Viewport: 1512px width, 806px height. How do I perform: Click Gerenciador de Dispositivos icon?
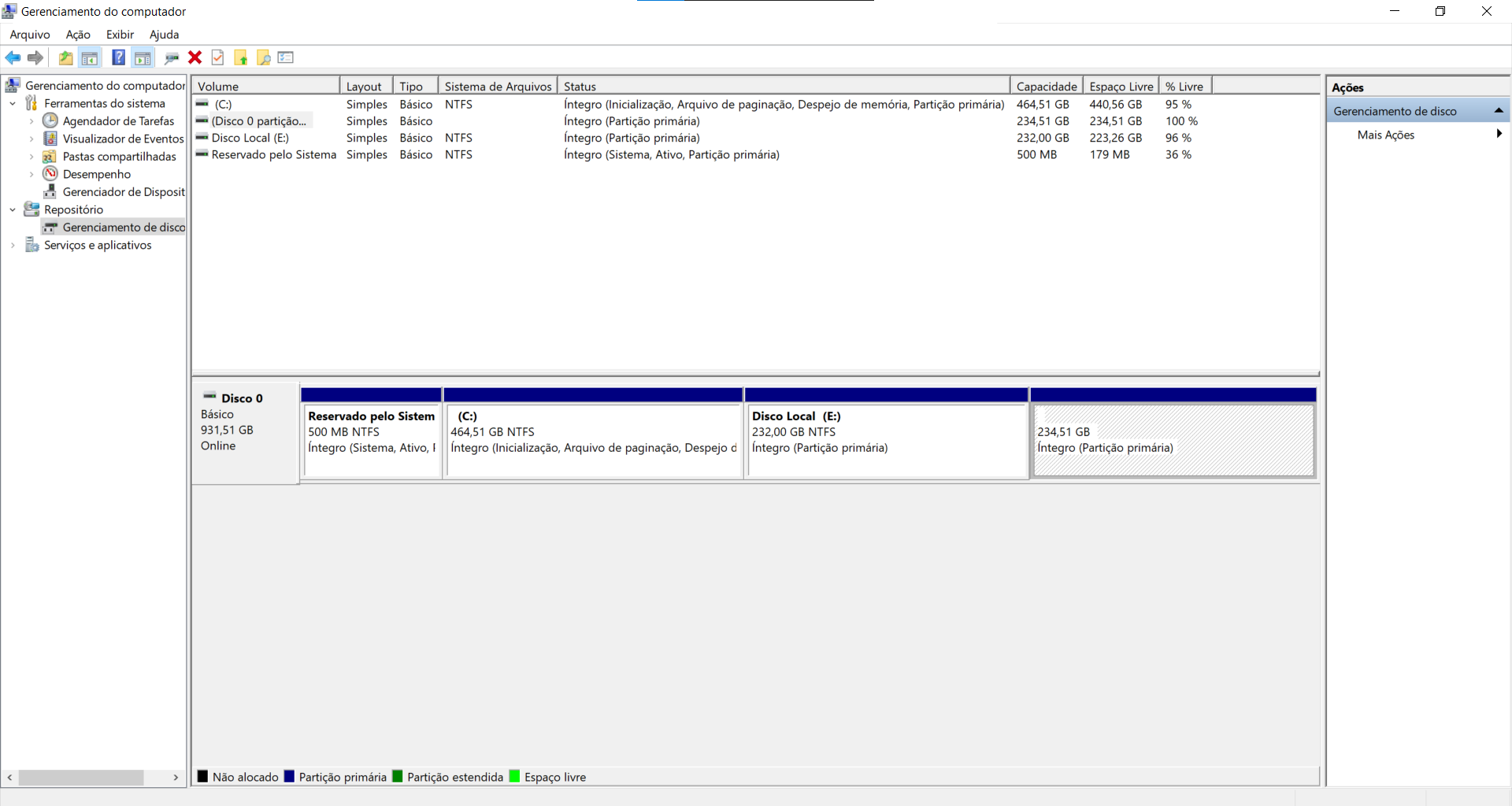click(x=50, y=191)
